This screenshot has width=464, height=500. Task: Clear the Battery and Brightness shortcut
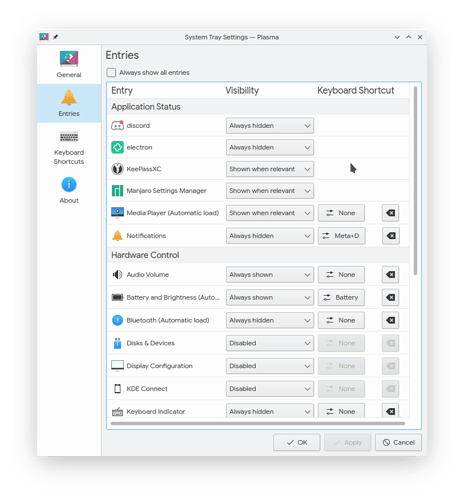(x=390, y=297)
